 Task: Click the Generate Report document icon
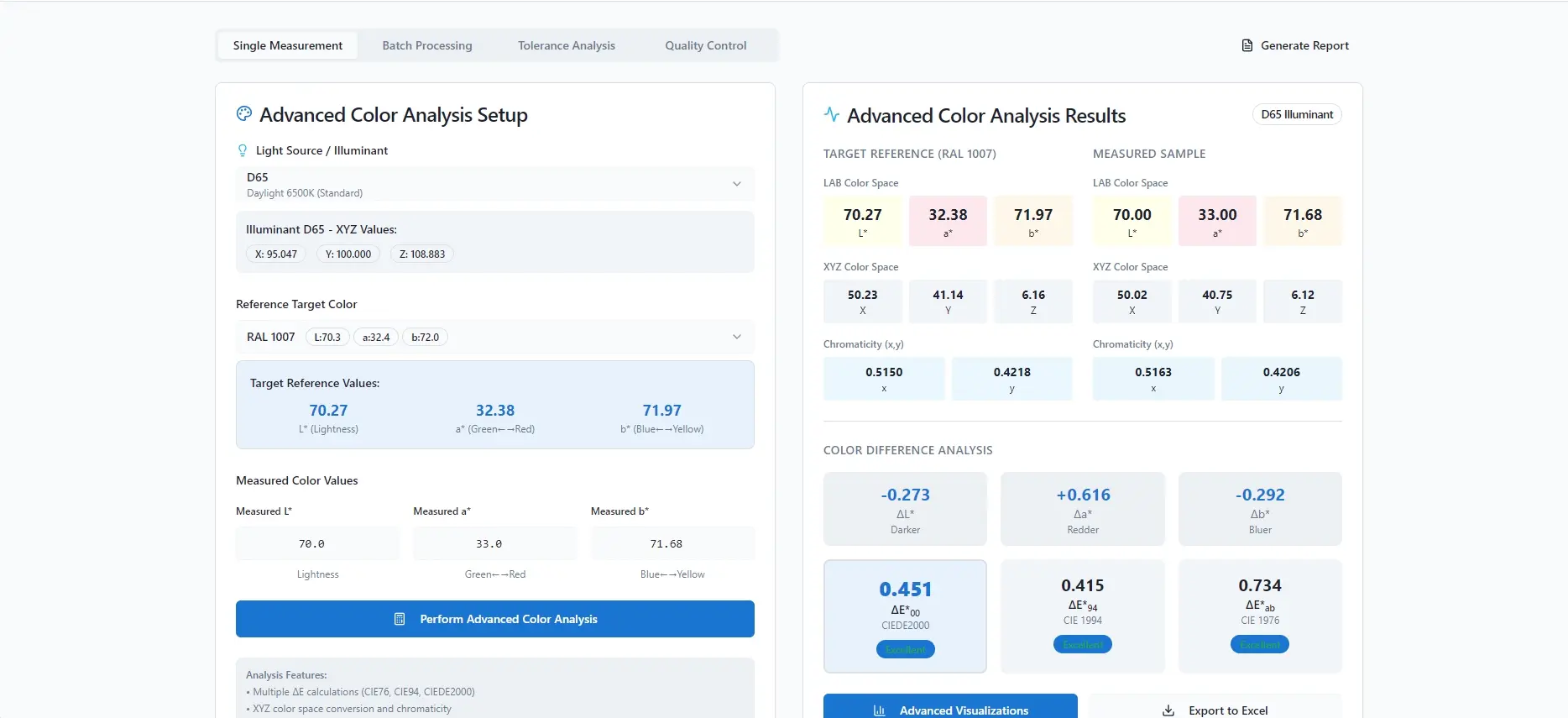(1247, 45)
